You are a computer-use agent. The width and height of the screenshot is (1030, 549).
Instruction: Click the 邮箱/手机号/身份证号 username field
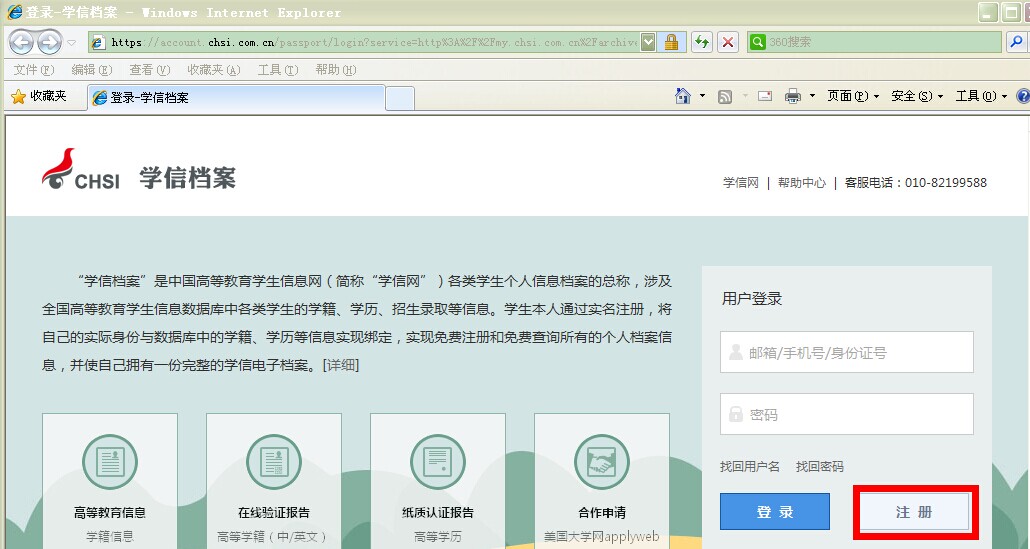tap(847, 352)
